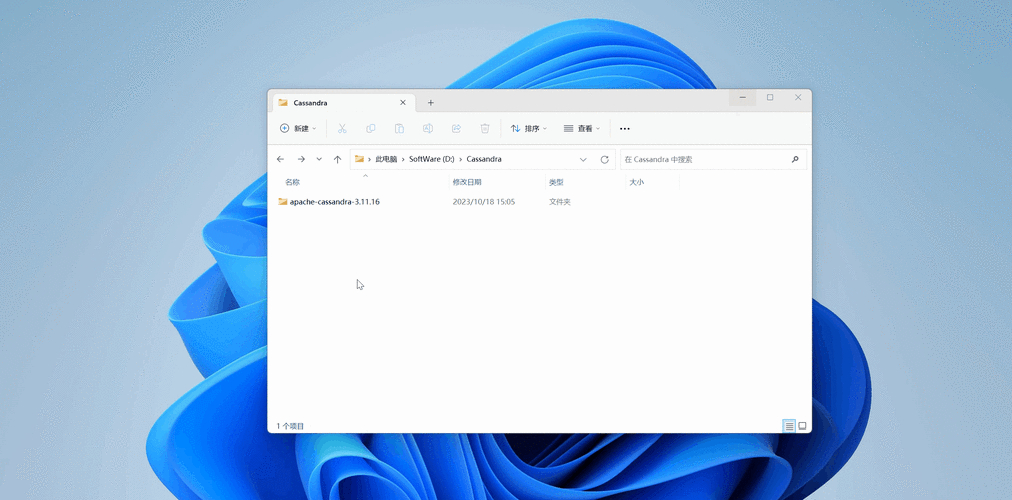Close the Cassandra Explorer window

point(798,97)
